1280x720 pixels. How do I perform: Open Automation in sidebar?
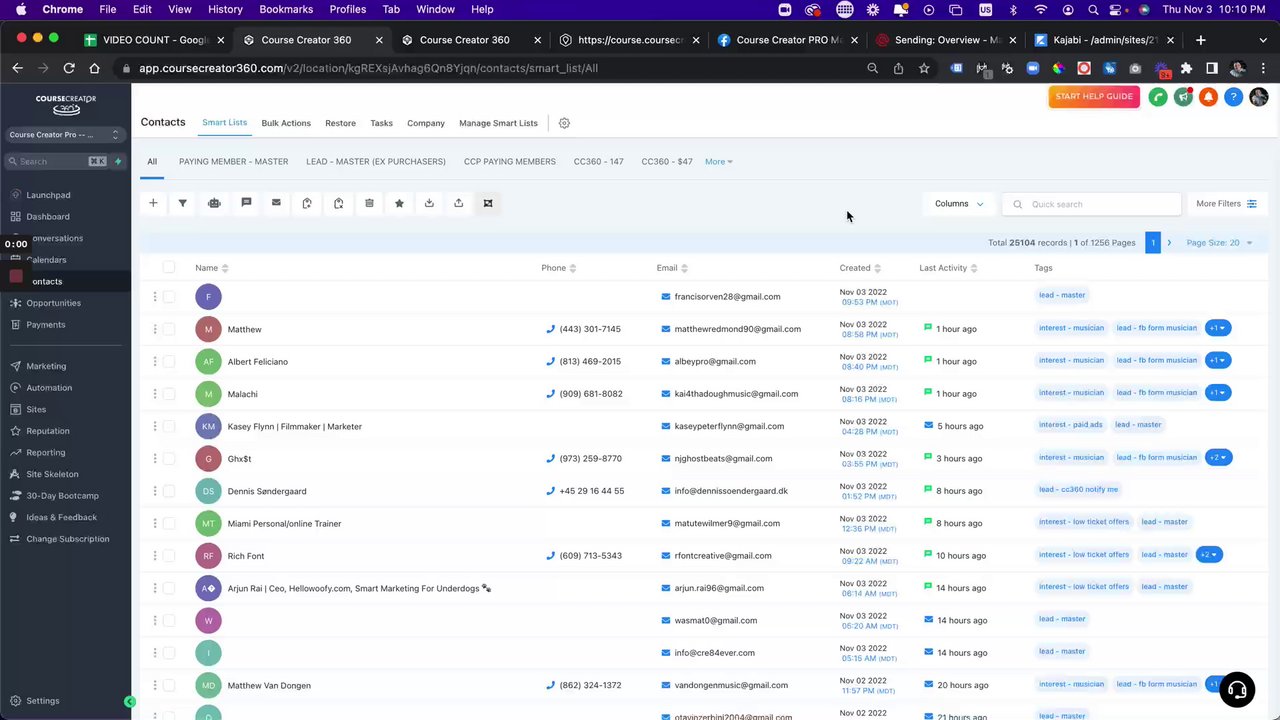click(49, 388)
